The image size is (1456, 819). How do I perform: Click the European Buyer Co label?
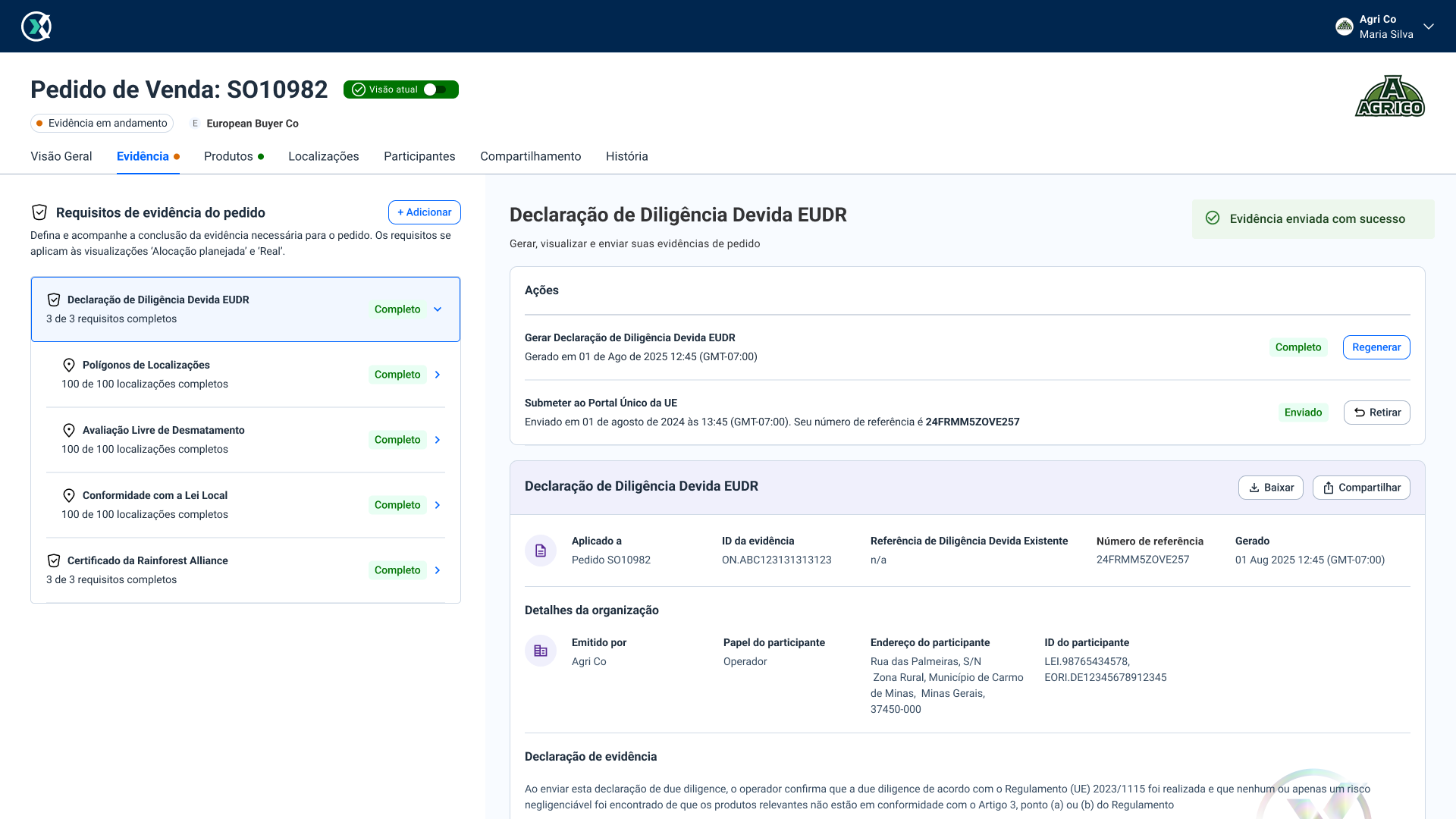click(x=253, y=124)
